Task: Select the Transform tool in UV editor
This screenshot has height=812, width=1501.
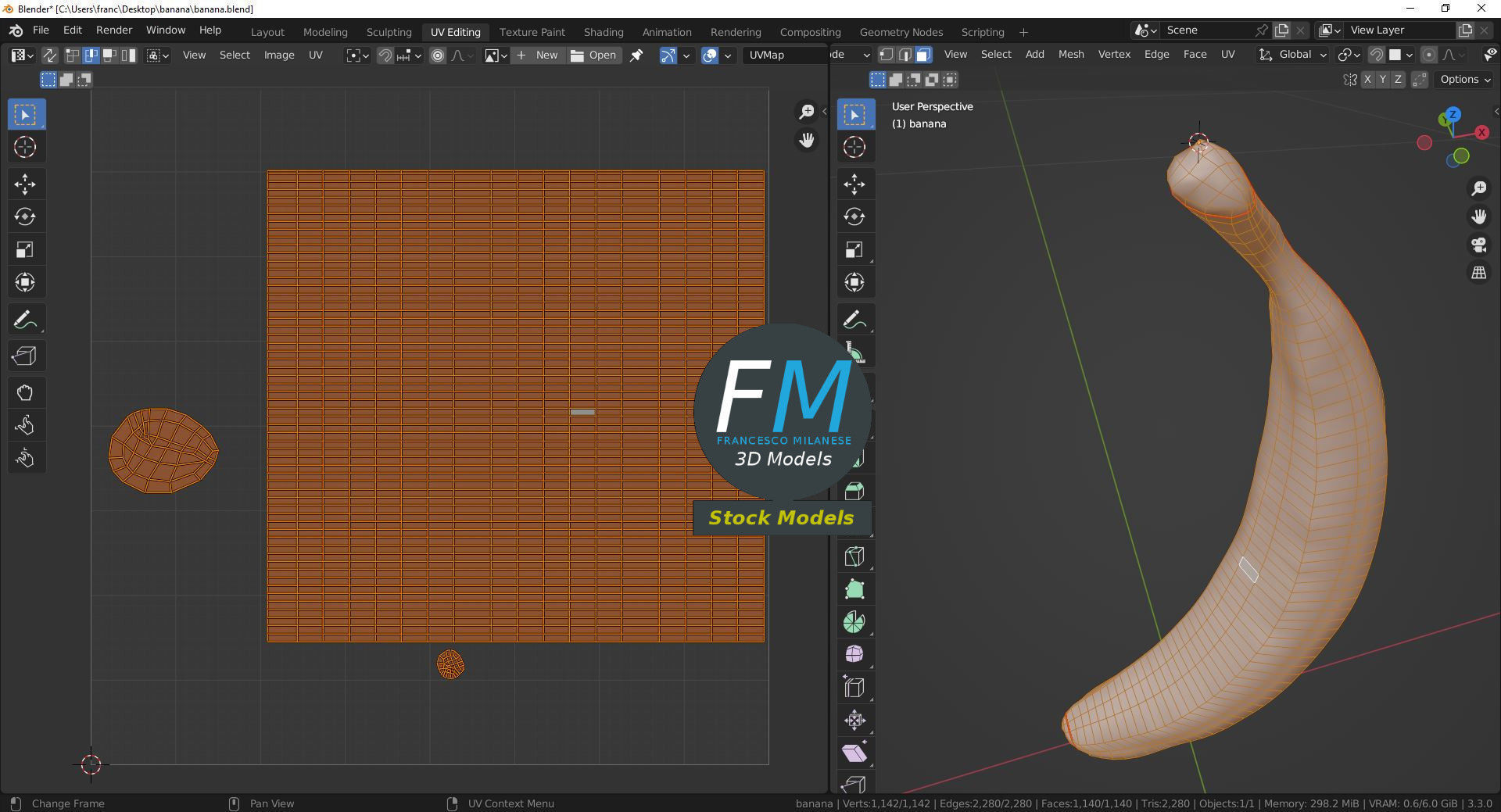Action: tap(25, 282)
